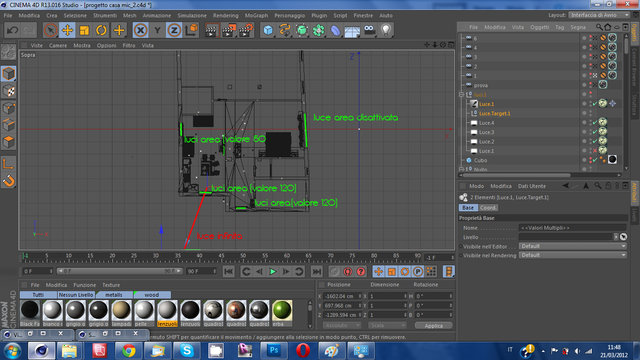Open the MoGraph menu
The height and width of the screenshot is (360, 640).
pos(256,16)
